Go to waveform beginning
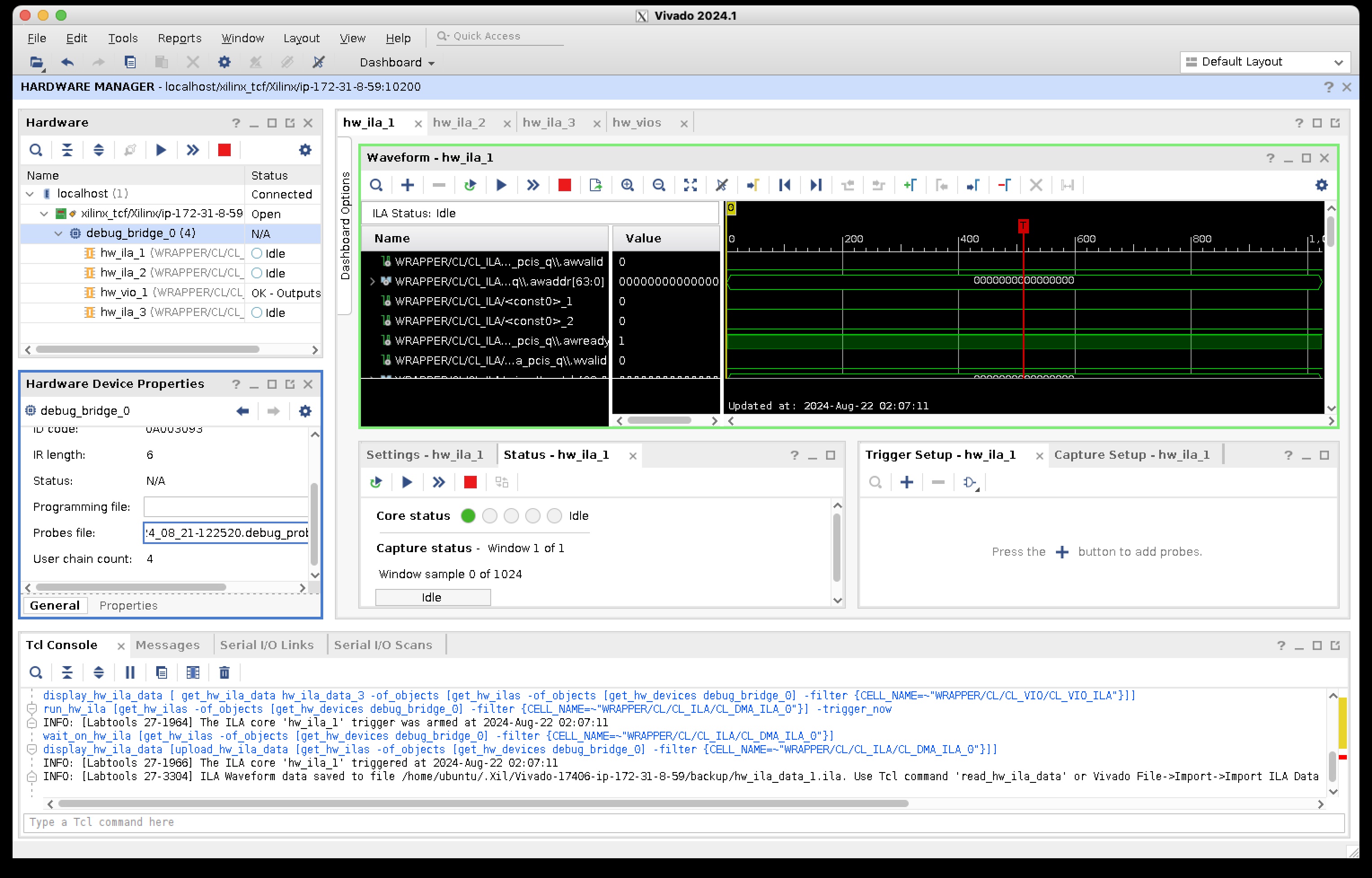The width and height of the screenshot is (1372, 878). (x=785, y=185)
